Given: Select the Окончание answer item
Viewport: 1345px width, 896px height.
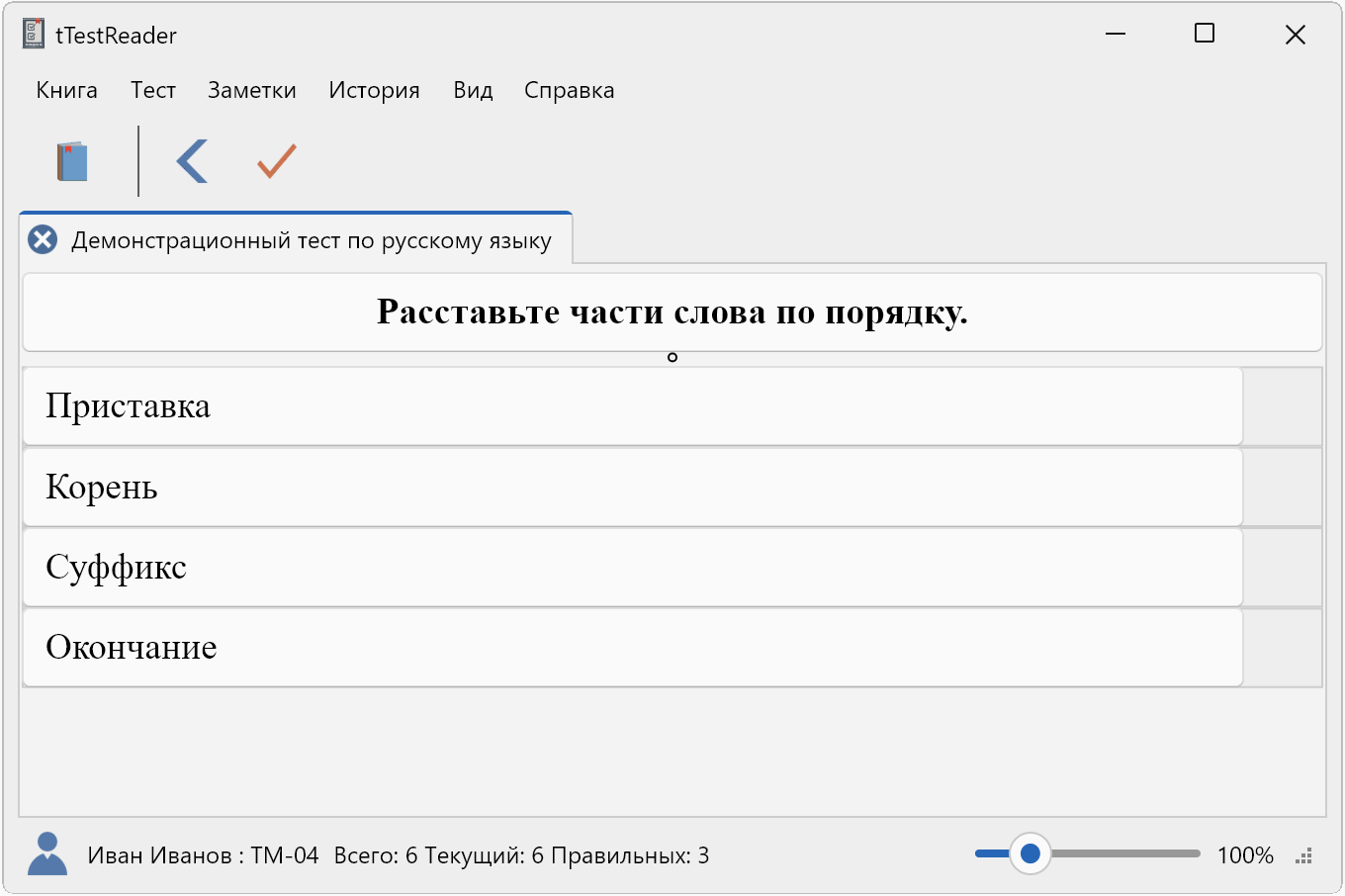Looking at the screenshot, I should [633, 648].
